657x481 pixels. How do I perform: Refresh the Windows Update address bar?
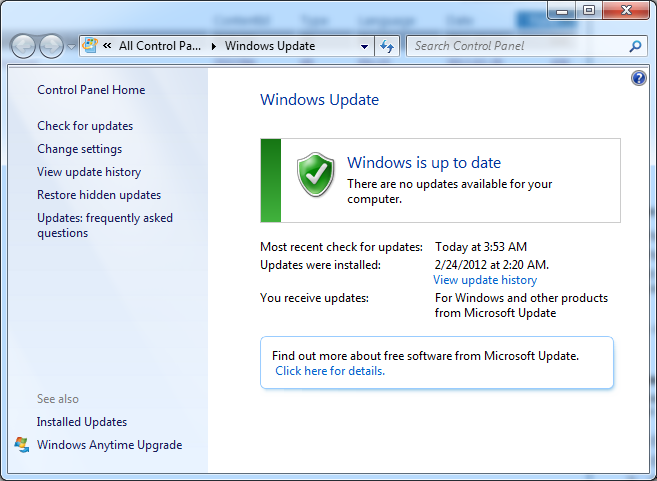(388, 46)
